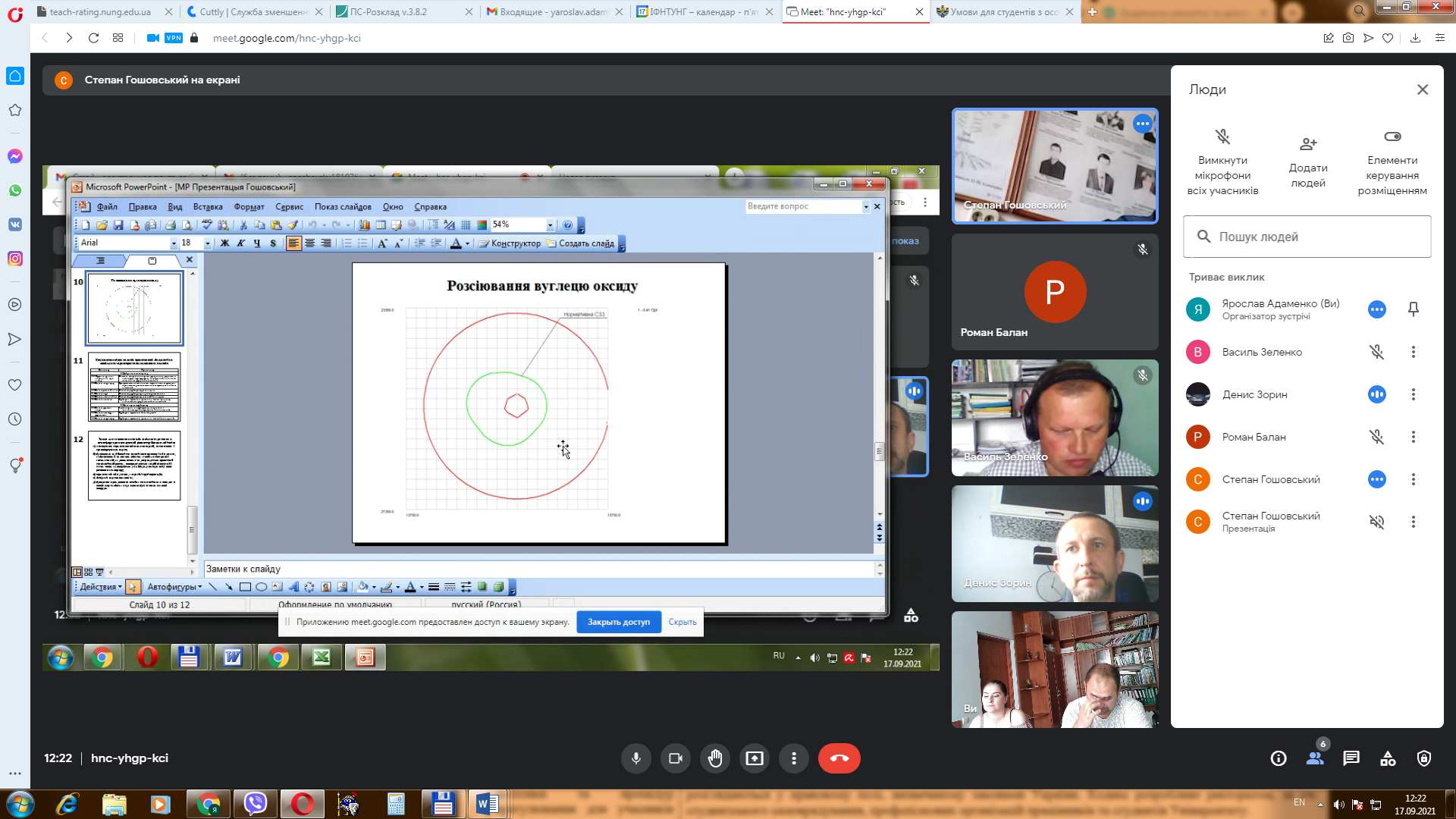The height and width of the screenshot is (819, 1456).
Task: Click Создать слайд new slide button
Action: tap(579, 243)
